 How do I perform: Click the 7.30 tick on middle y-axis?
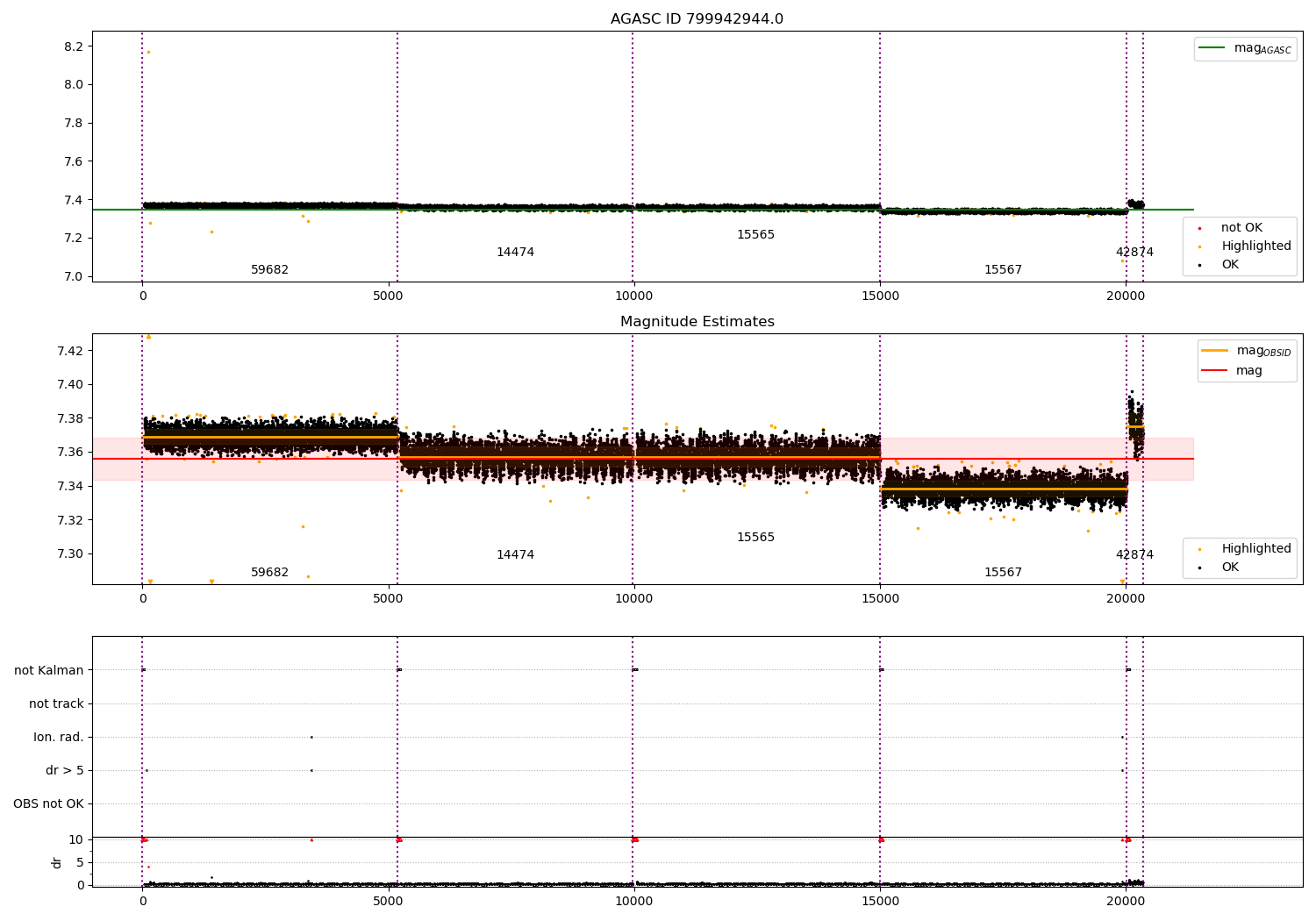[x=70, y=554]
